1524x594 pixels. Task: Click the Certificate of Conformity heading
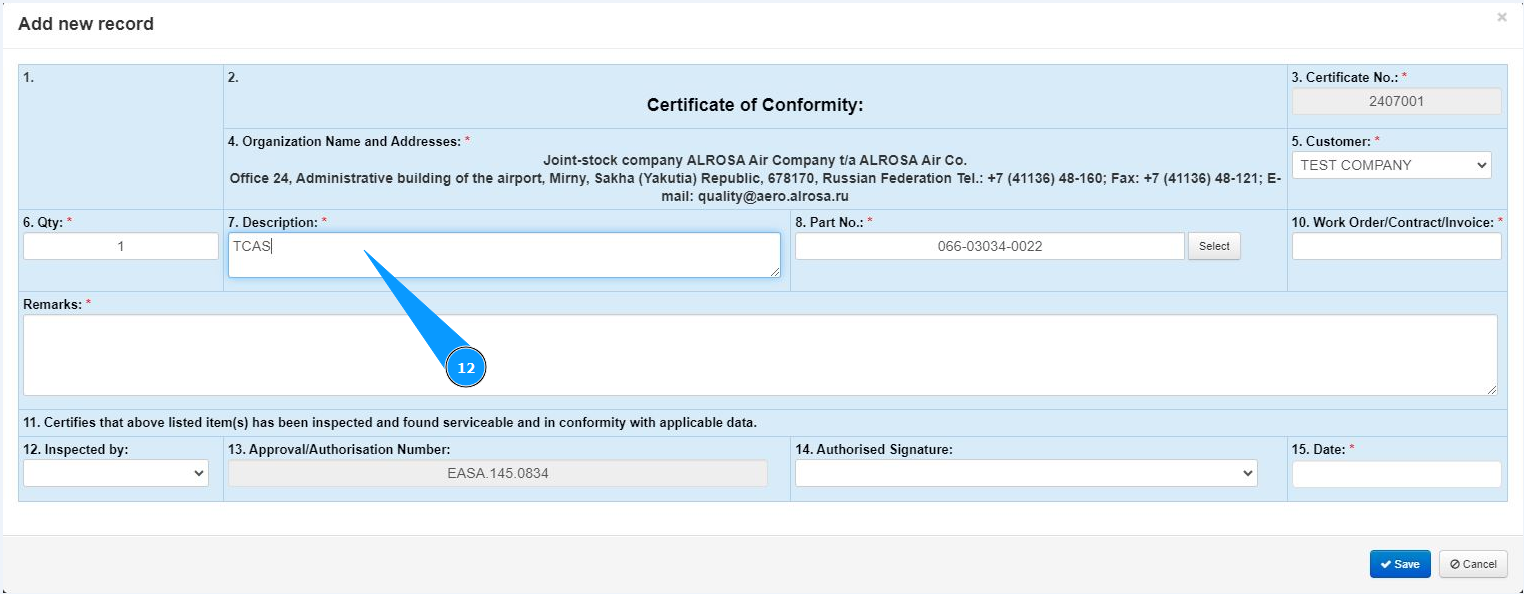click(755, 104)
